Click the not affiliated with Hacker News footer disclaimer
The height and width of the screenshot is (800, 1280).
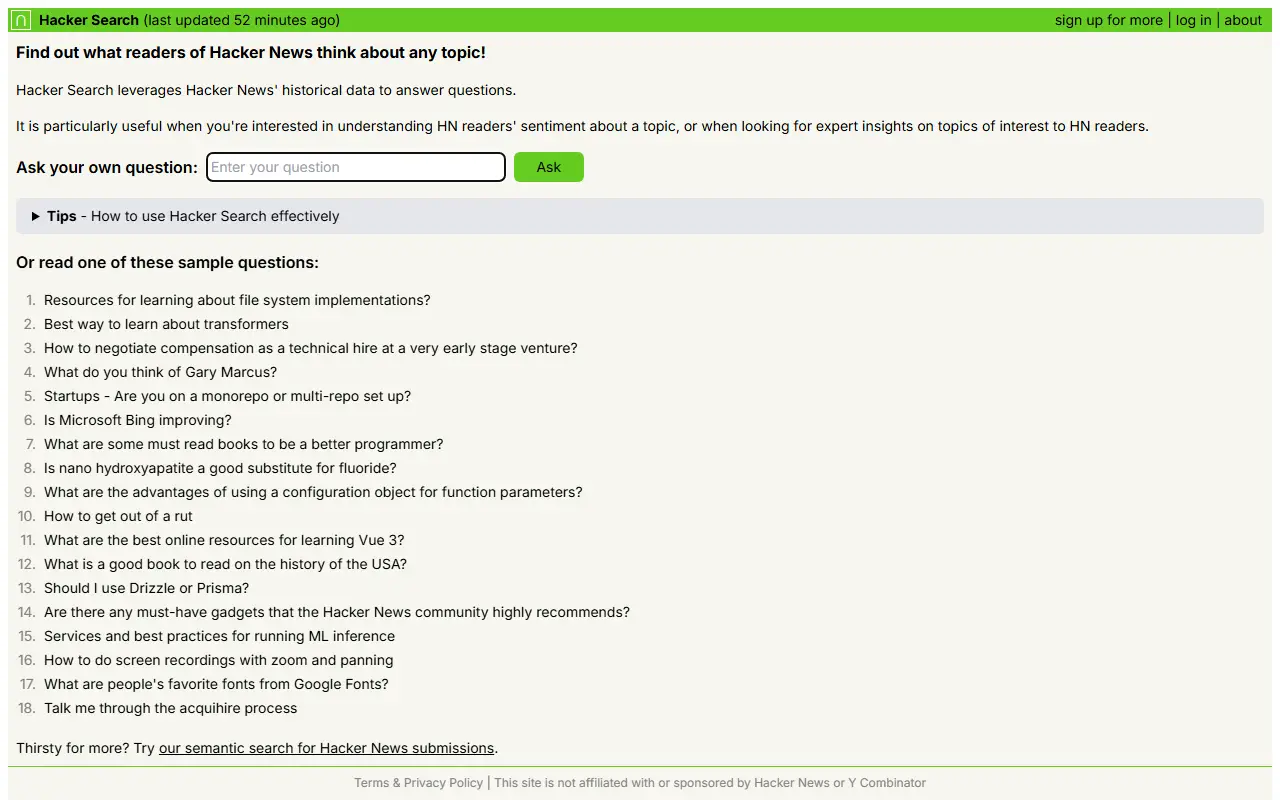click(710, 783)
